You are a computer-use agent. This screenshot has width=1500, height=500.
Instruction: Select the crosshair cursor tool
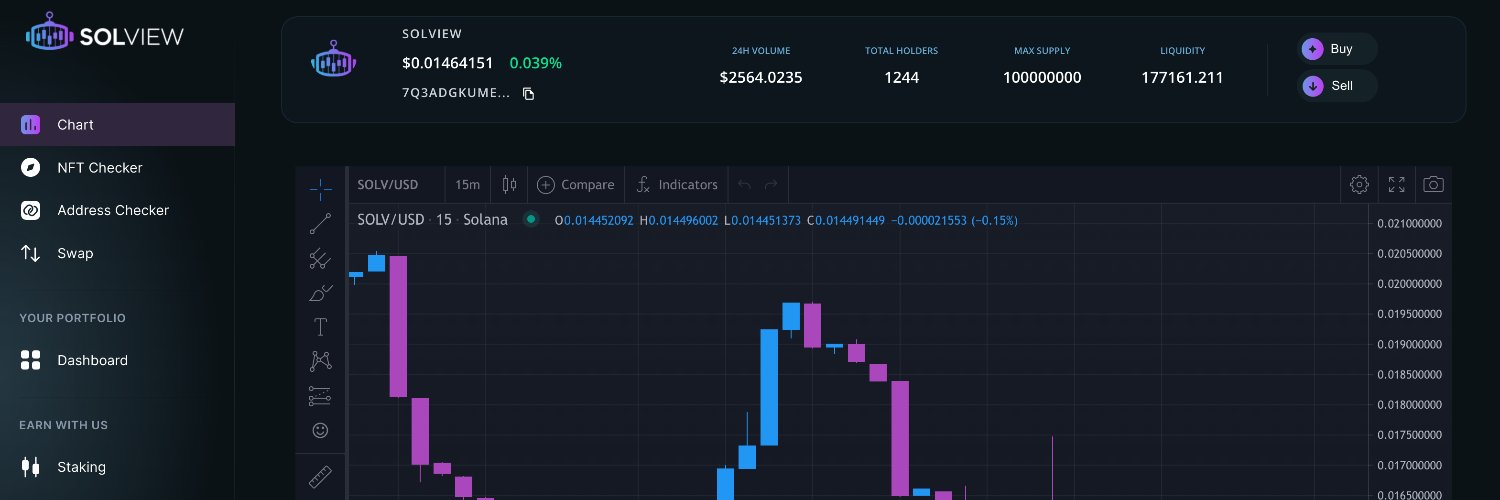click(x=320, y=188)
